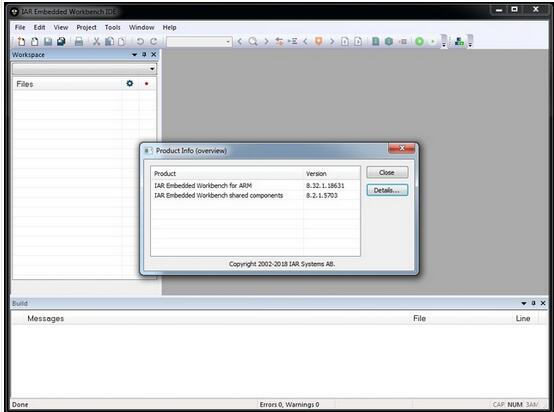Screen dimensions: 554x412
Task: Click the Details... button
Action: click(x=387, y=190)
